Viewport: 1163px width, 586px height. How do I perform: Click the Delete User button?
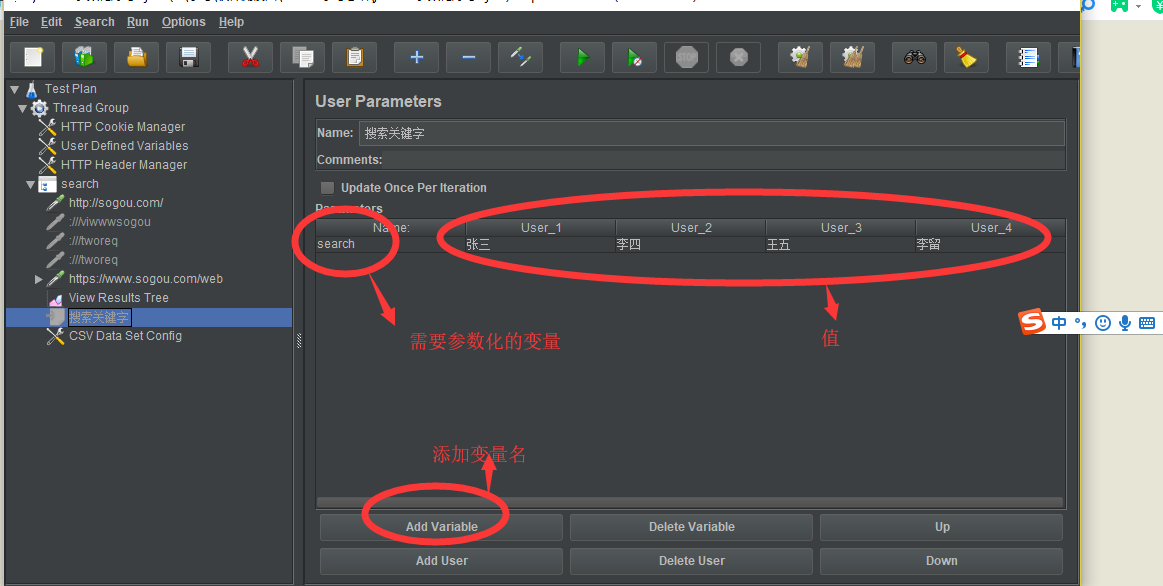(x=691, y=561)
